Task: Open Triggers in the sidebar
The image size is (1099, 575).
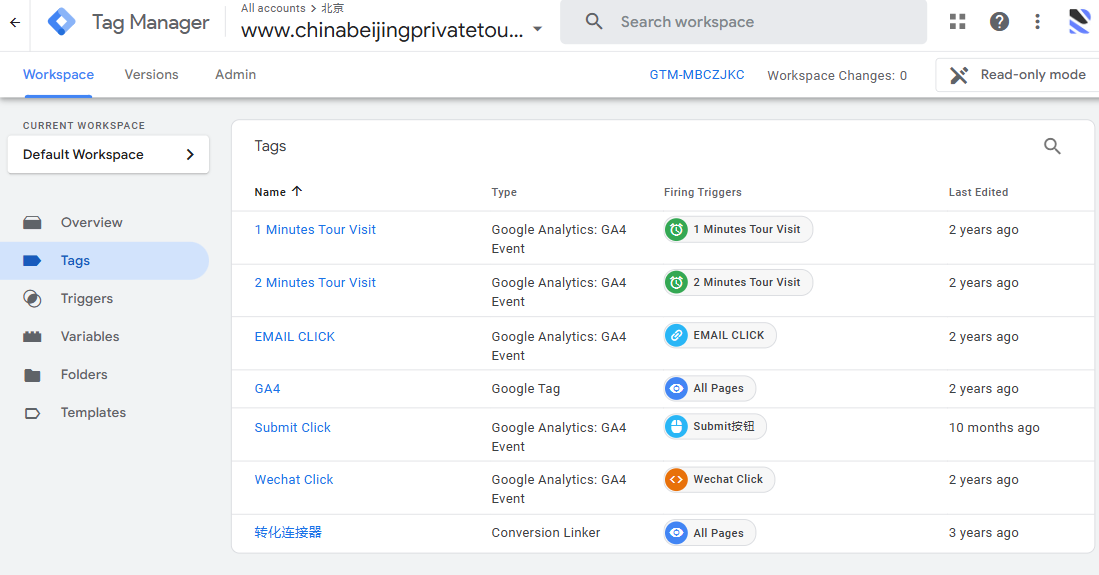Action: point(86,299)
